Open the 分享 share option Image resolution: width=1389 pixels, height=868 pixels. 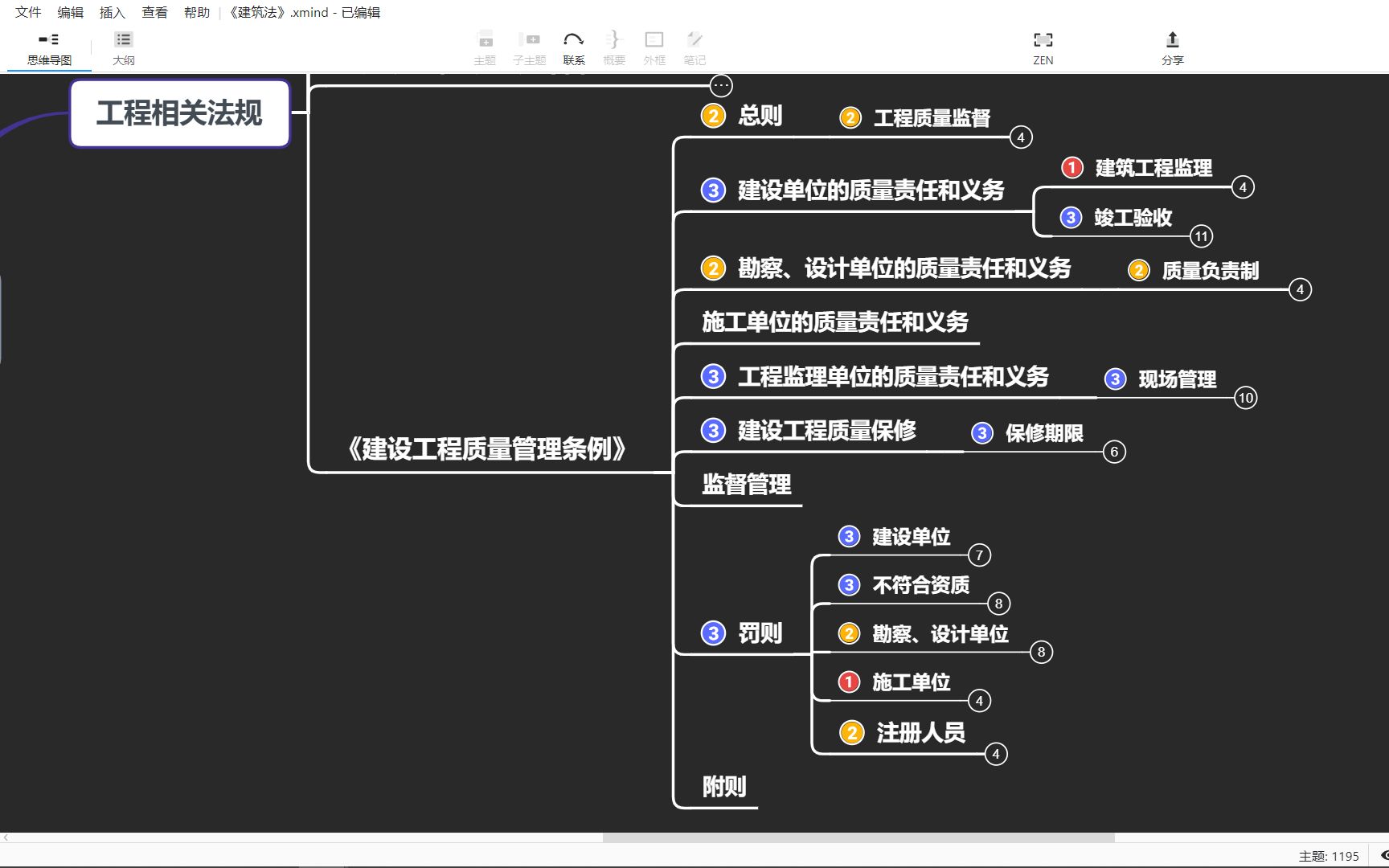1173,48
